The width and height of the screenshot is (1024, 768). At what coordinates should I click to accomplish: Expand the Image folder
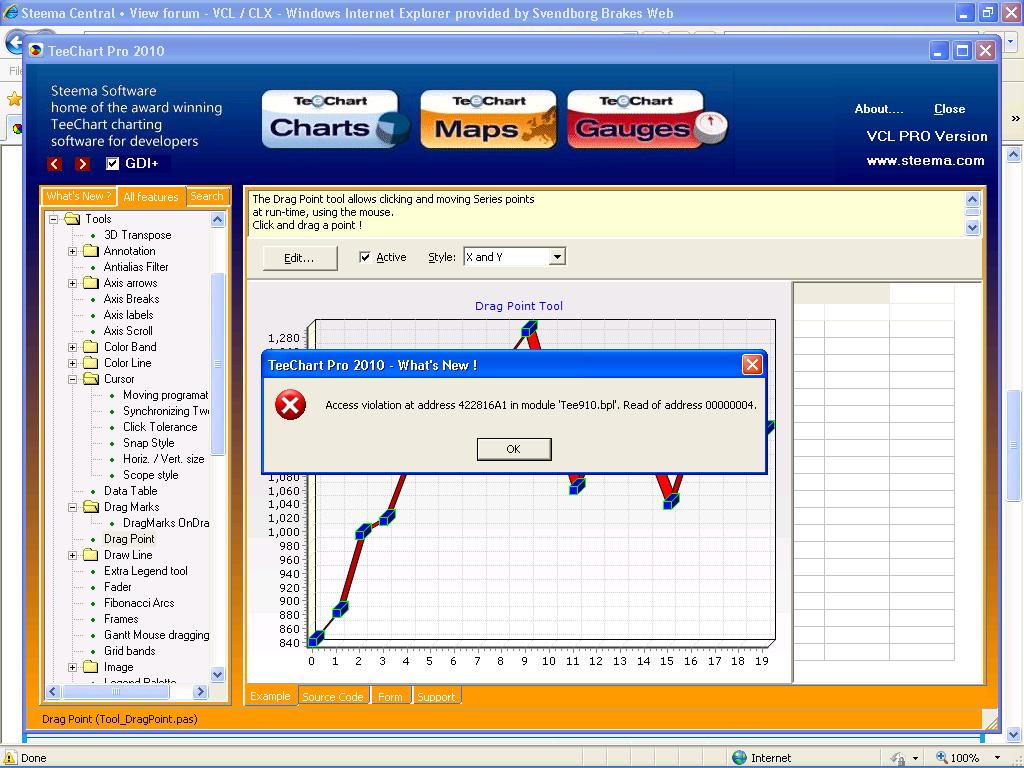coord(72,667)
